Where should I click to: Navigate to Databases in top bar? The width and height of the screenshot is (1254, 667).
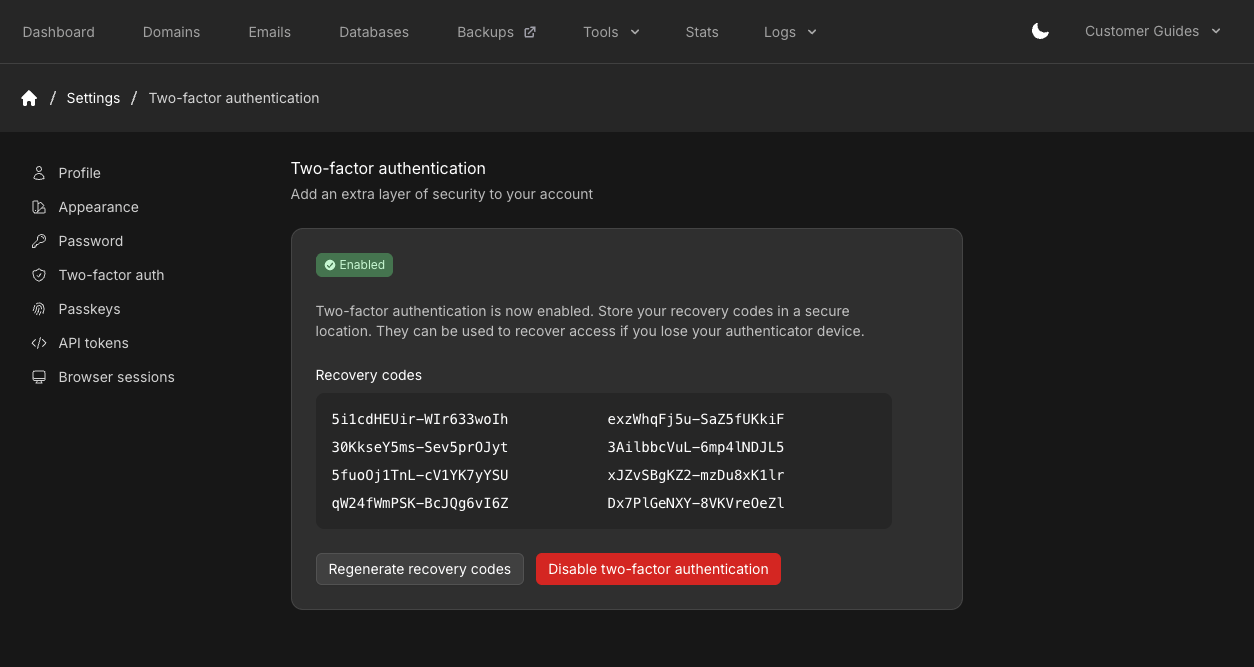(374, 32)
